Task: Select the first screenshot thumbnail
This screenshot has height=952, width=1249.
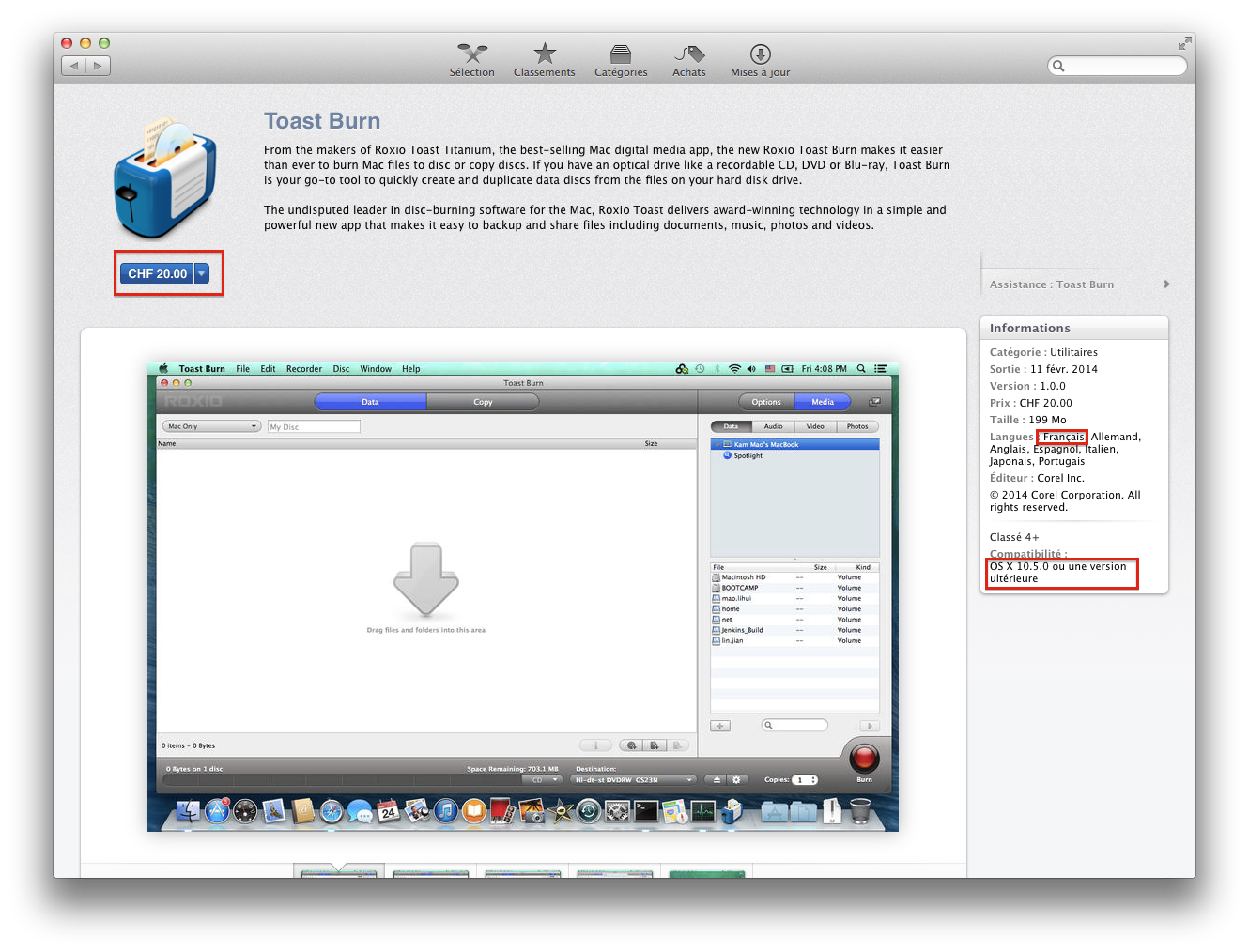Action: (x=339, y=873)
